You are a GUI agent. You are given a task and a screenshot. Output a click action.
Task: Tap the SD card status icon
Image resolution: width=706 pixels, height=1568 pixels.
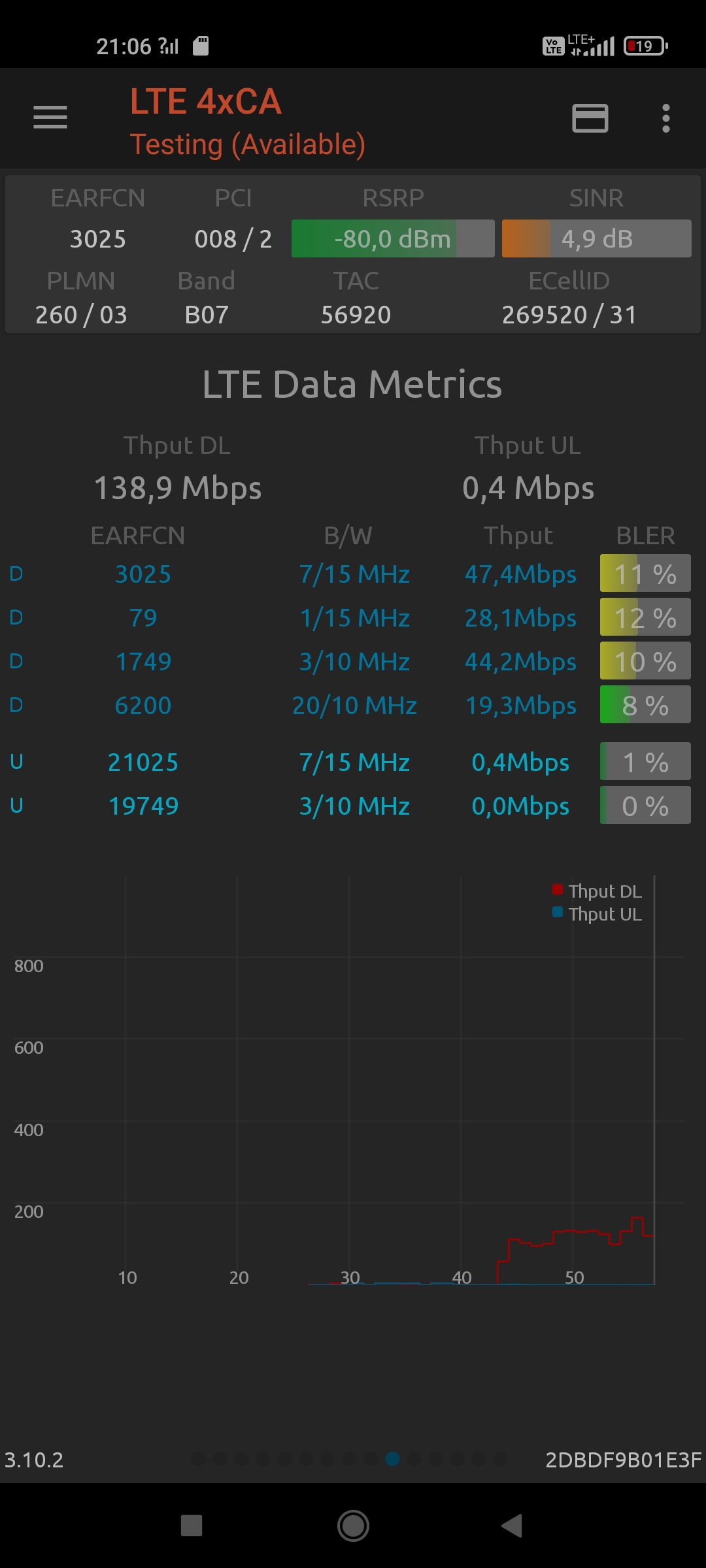(201, 46)
